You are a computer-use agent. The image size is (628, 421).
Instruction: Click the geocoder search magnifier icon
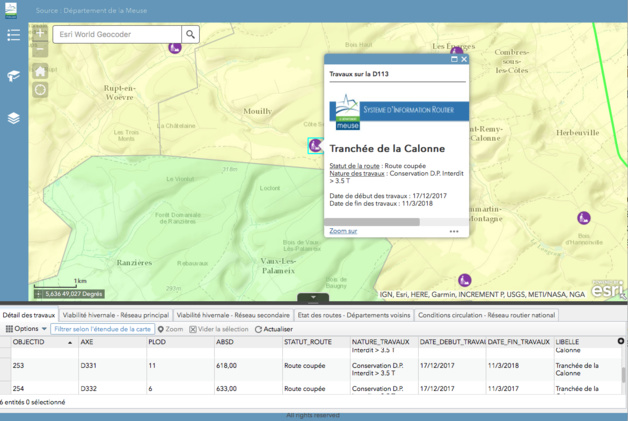tap(190, 34)
